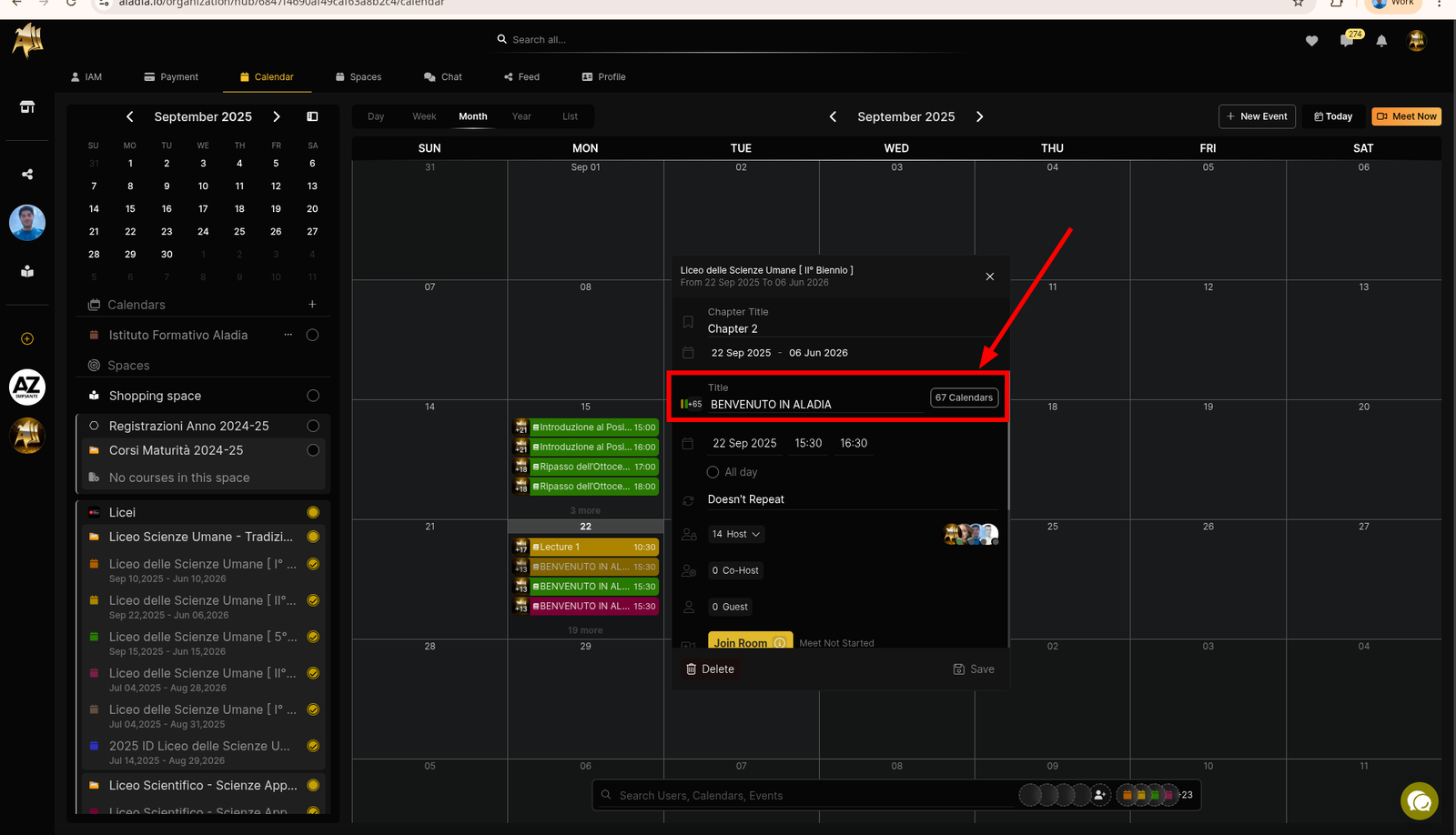The image size is (1456, 835).
Task: Click the bookmark icon beside Chapter Title
Action: [688, 322]
